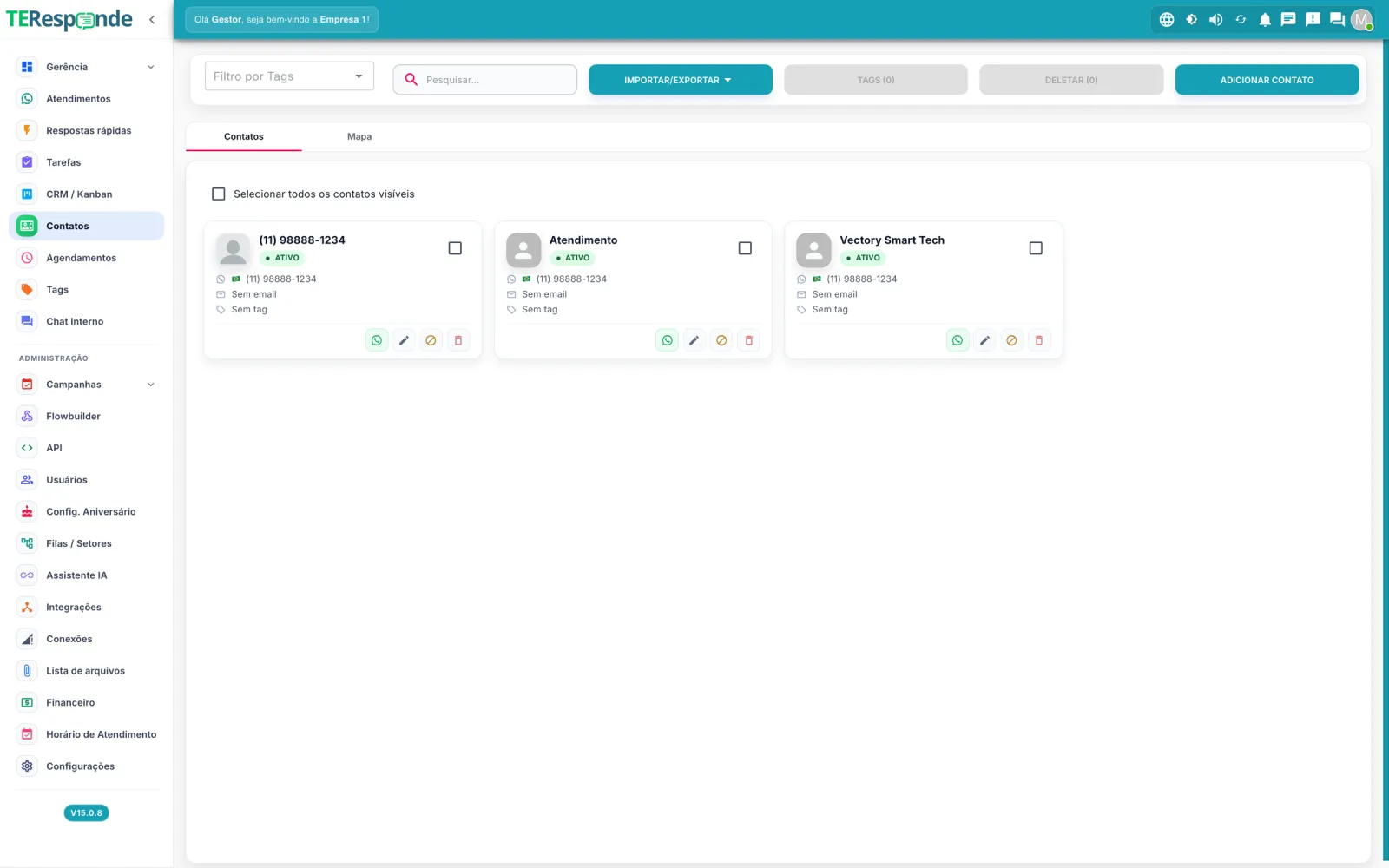
Task: Delete the Vectory Smart Tech contact
Action: click(x=1039, y=340)
